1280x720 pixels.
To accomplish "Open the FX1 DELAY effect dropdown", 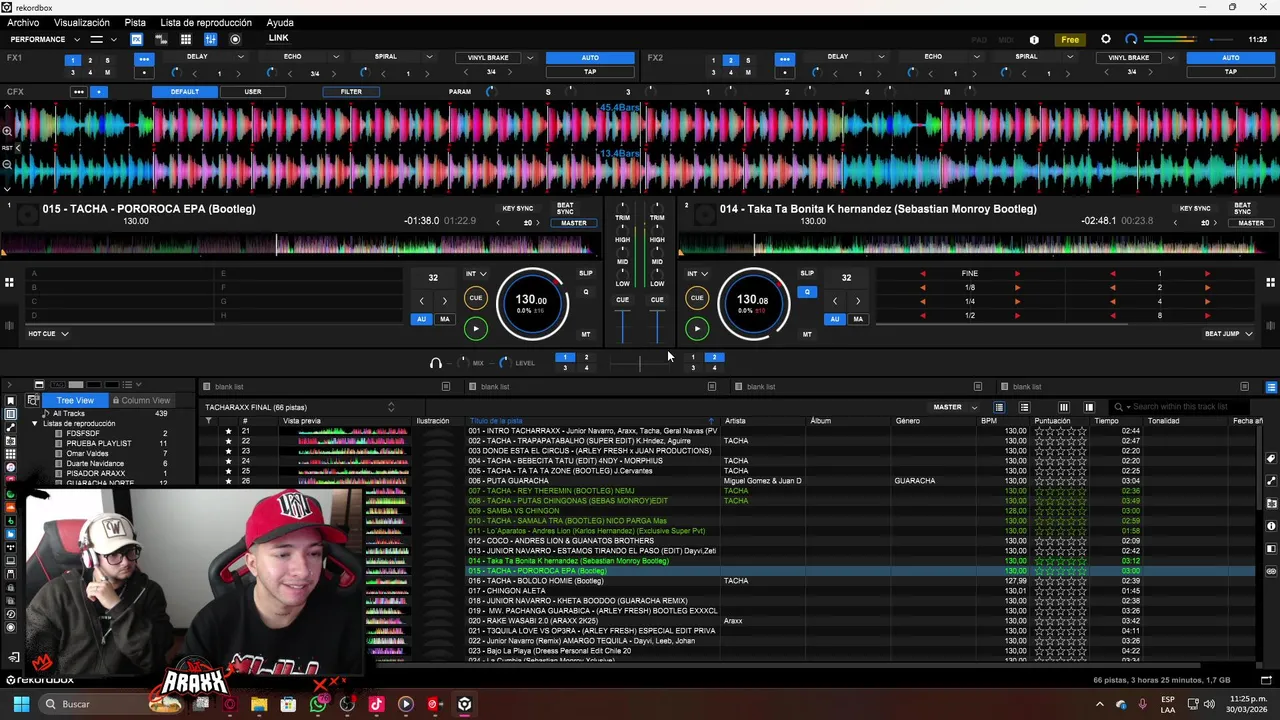I will [x=240, y=57].
